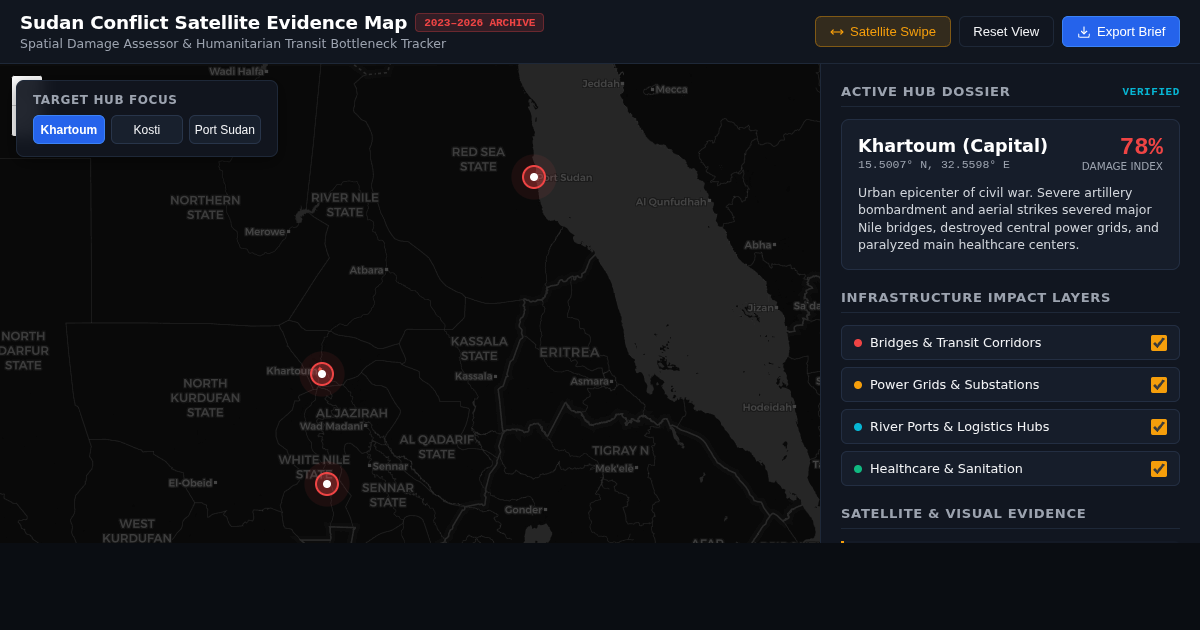This screenshot has width=1200, height=630.
Task: Disable River Ports & Logistics Hubs layer
Action: [1159, 426]
